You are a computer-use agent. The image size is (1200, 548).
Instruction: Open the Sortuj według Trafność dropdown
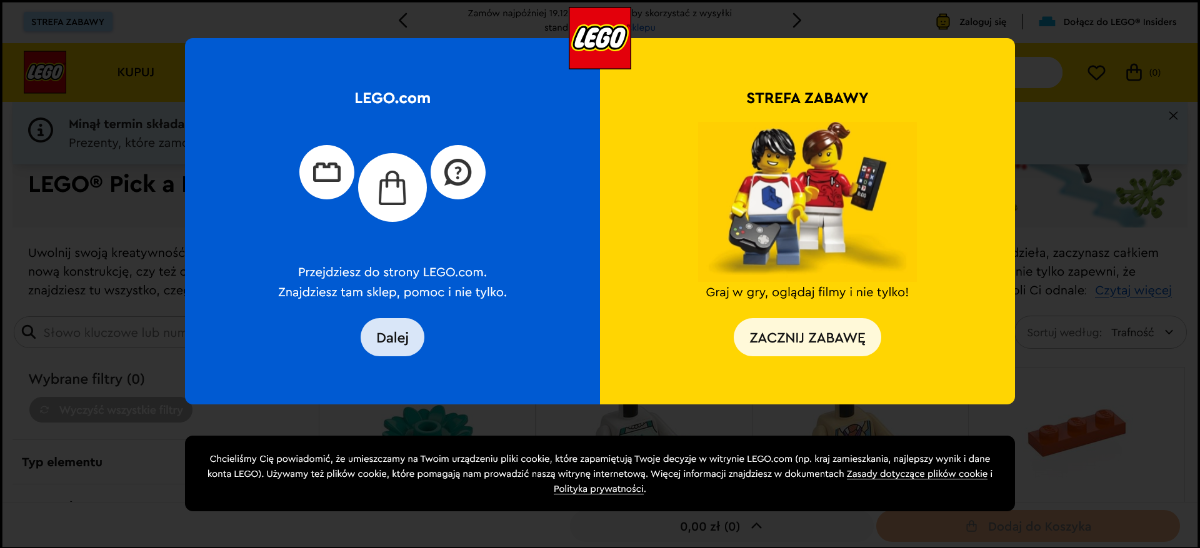pos(1105,332)
